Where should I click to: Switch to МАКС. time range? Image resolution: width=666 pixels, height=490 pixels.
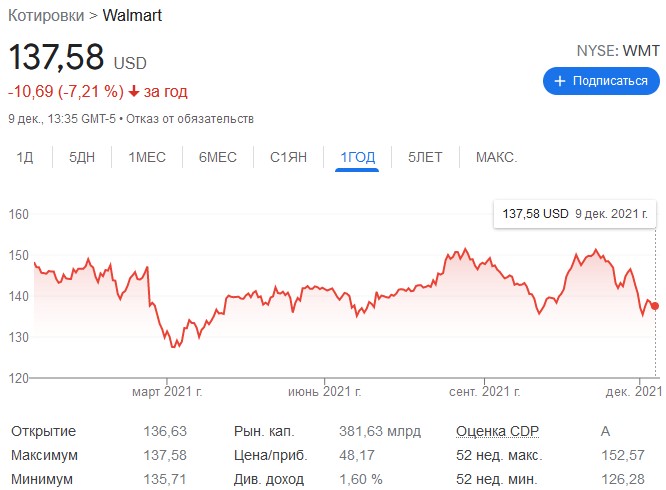click(x=496, y=157)
